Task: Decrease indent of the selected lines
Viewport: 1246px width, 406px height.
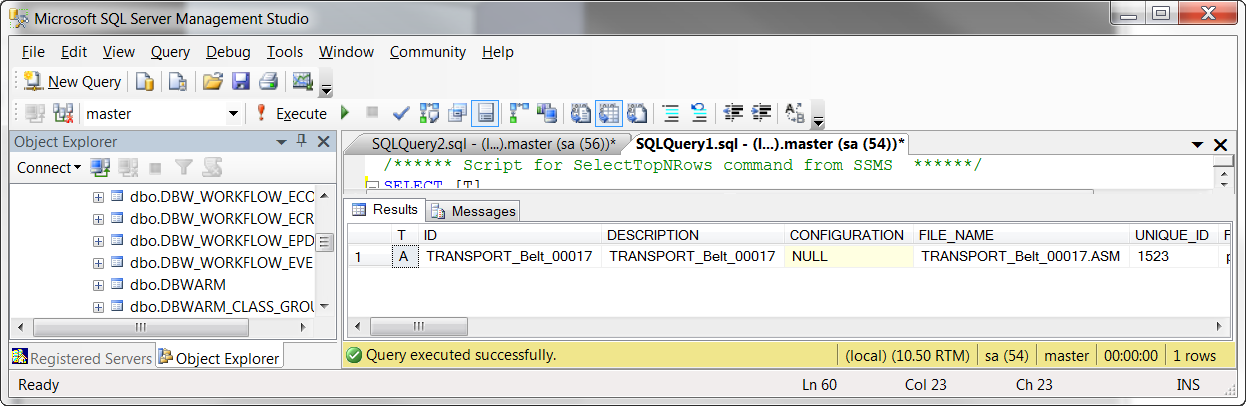Action: click(734, 113)
